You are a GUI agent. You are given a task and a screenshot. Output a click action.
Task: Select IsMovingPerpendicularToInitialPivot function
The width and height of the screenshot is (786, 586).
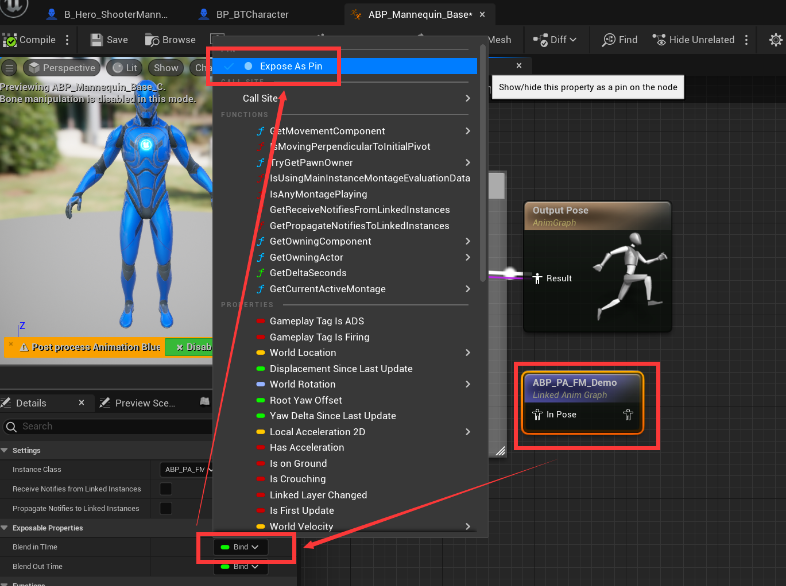point(350,147)
